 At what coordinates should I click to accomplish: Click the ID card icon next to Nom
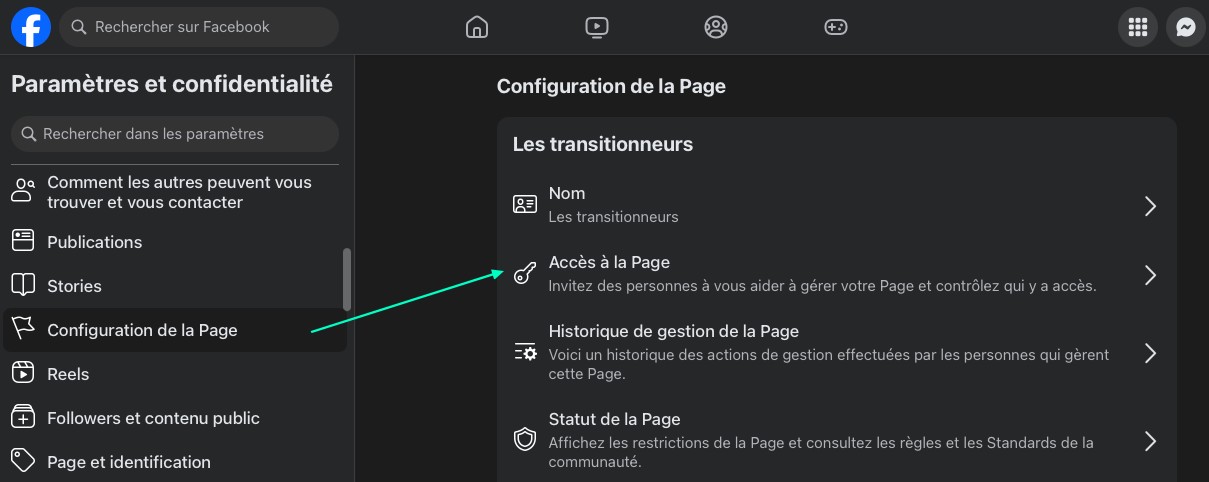pyautogui.click(x=525, y=205)
